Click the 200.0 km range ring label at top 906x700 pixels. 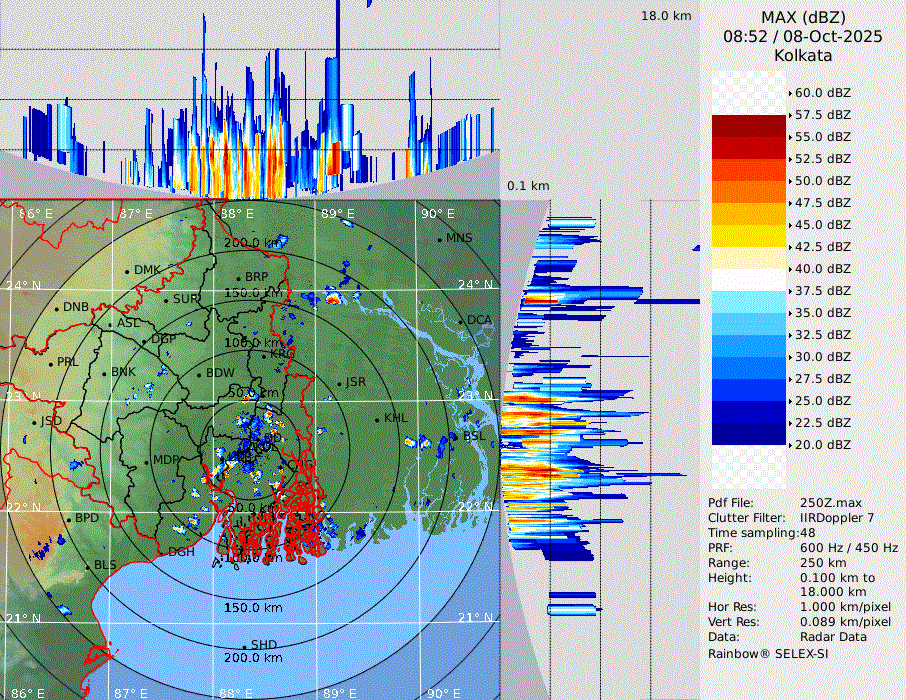pos(252,243)
